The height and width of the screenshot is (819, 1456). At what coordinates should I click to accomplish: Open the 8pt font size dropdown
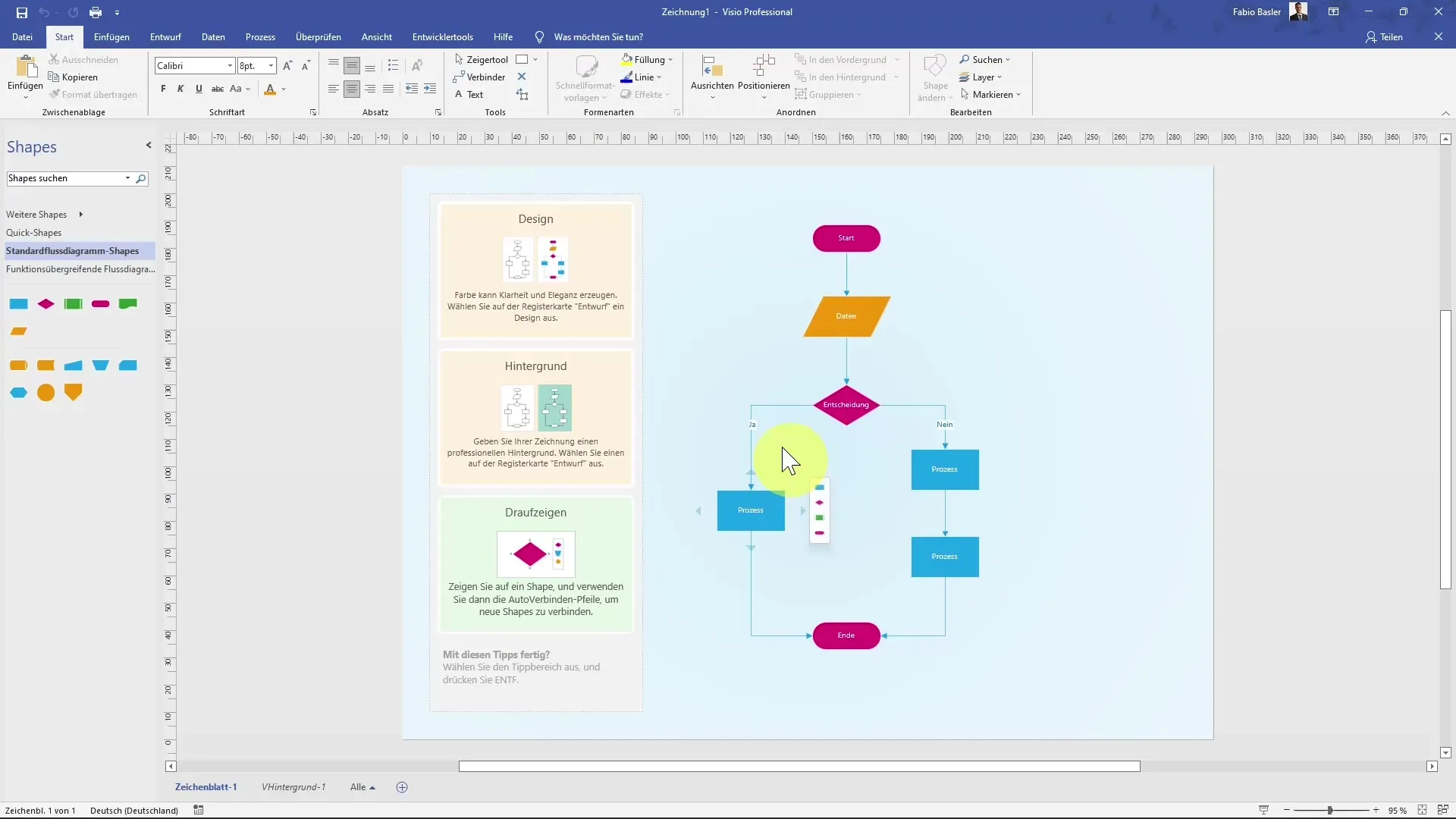(x=271, y=66)
